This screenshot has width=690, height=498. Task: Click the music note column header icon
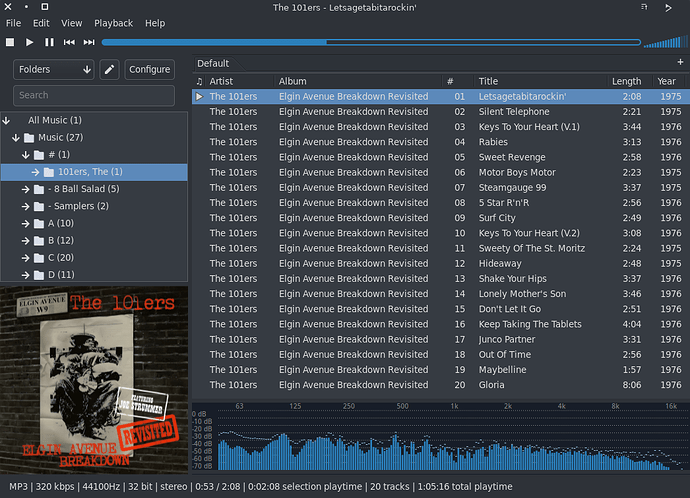pyautogui.click(x=200, y=81)
